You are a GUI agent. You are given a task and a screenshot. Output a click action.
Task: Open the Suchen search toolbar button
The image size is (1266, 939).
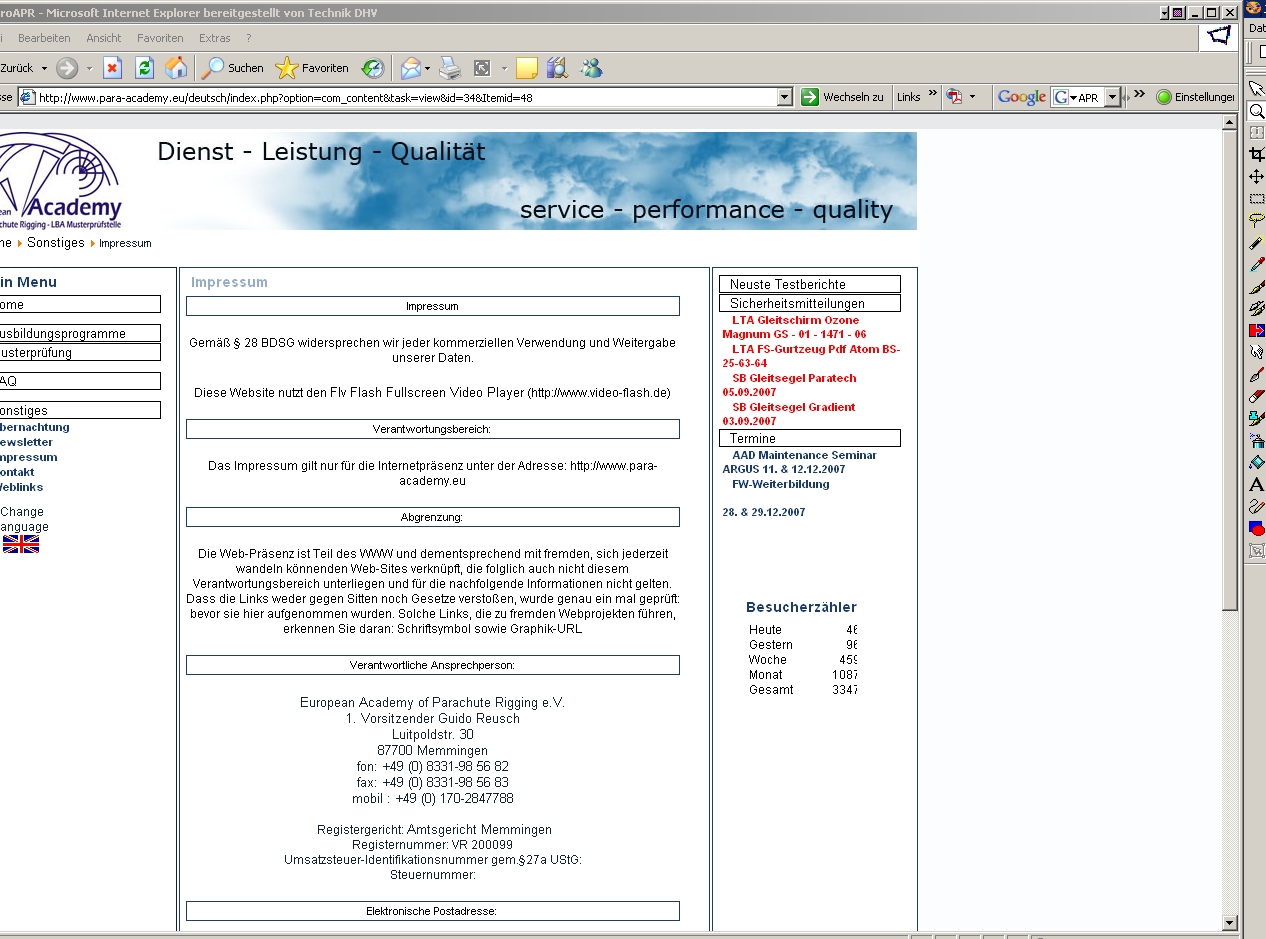pyautogui.click(x=233, y=68)
